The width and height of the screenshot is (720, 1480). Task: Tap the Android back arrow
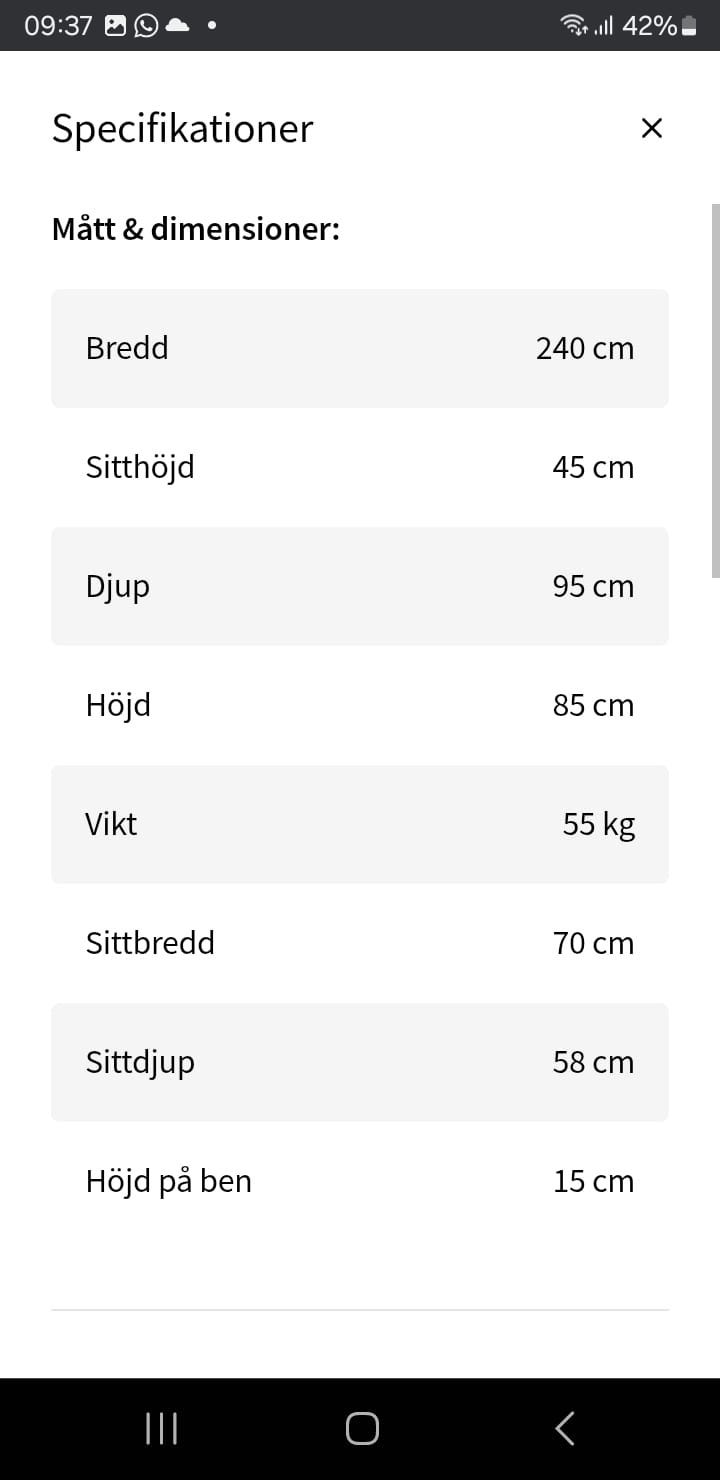pyautogui.click(x=565, y=1428)
